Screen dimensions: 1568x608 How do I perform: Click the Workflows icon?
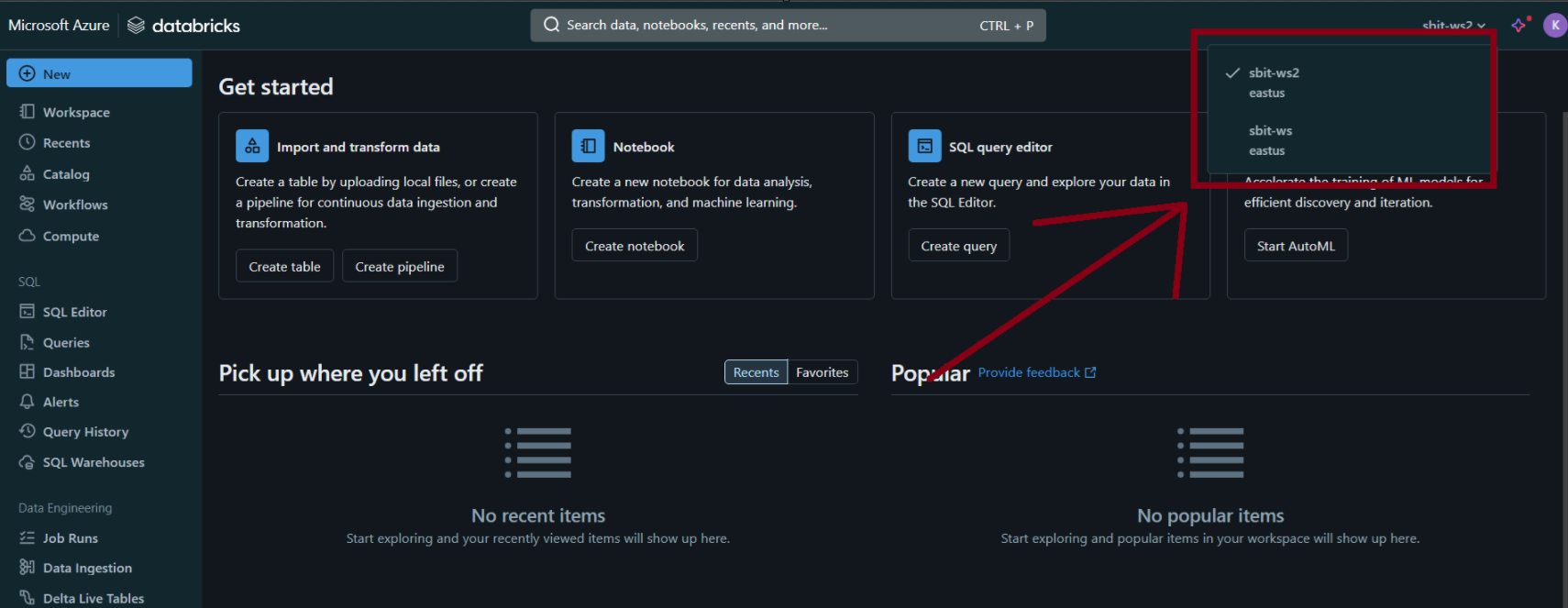[x=28, y=205]
